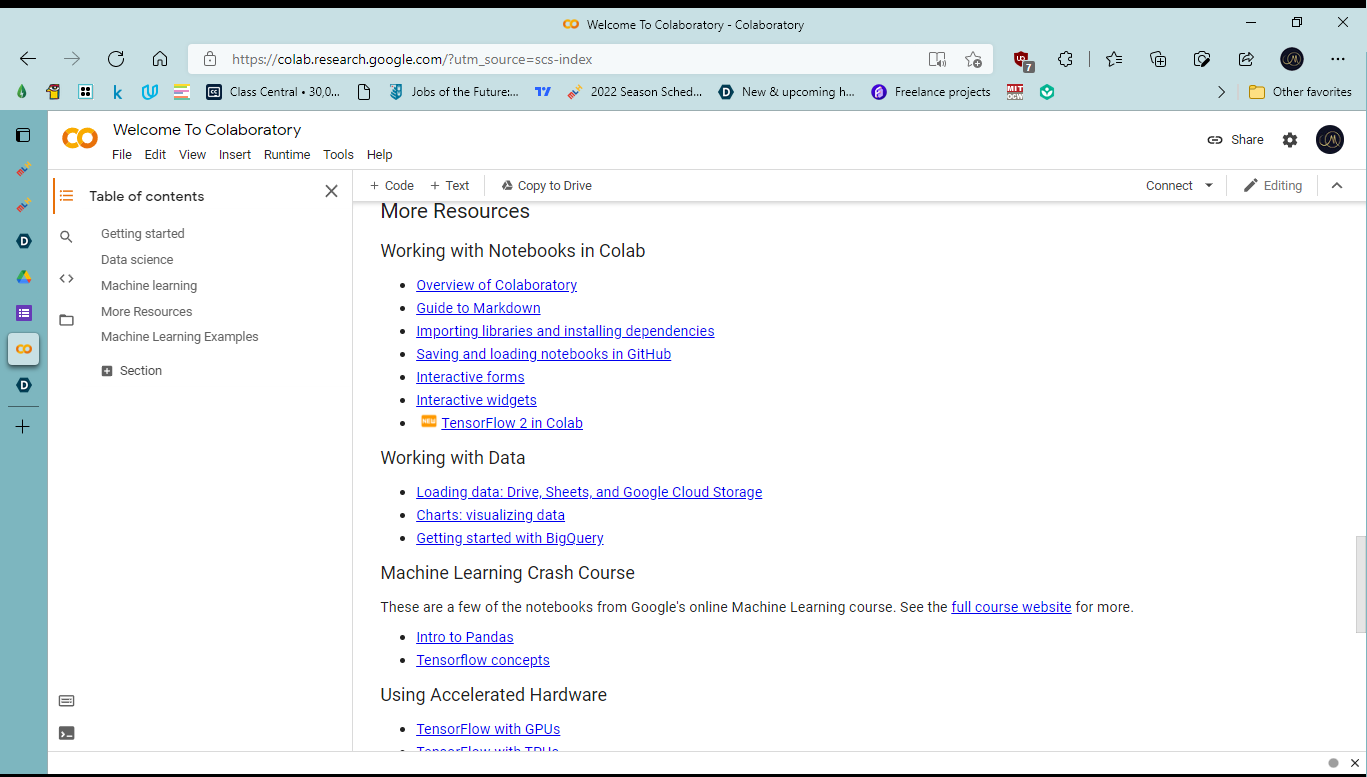Click browser back arrow
This screenshot has height=777, width=1367.
[x=28, y=59]
